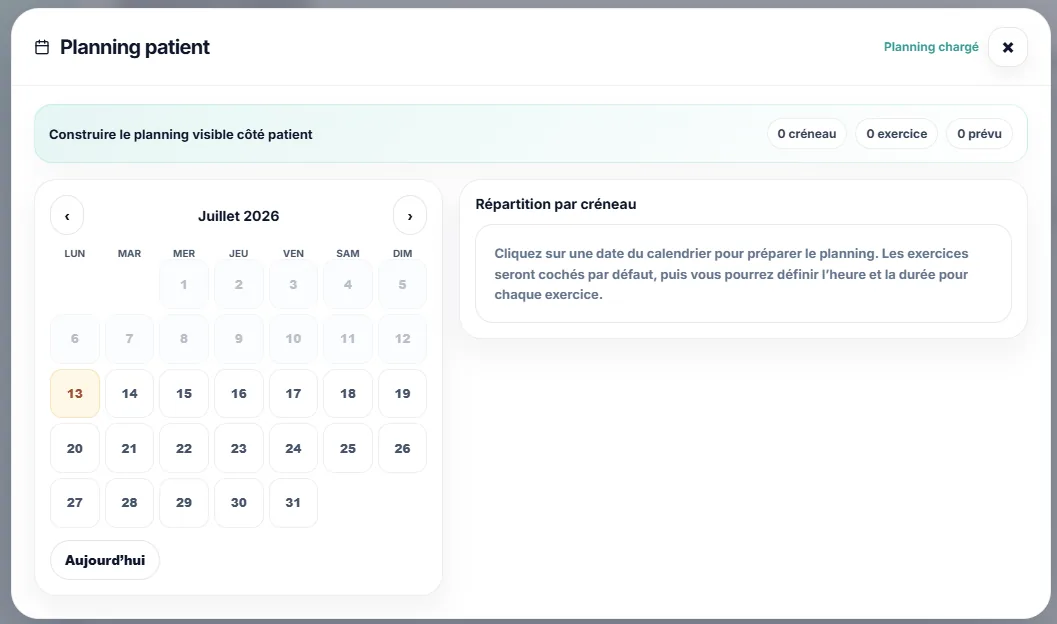Image resolution: width=1057 pixels, height=624 pixels.
Task: Click date 20 in the calendar
Action: point(75,448)
